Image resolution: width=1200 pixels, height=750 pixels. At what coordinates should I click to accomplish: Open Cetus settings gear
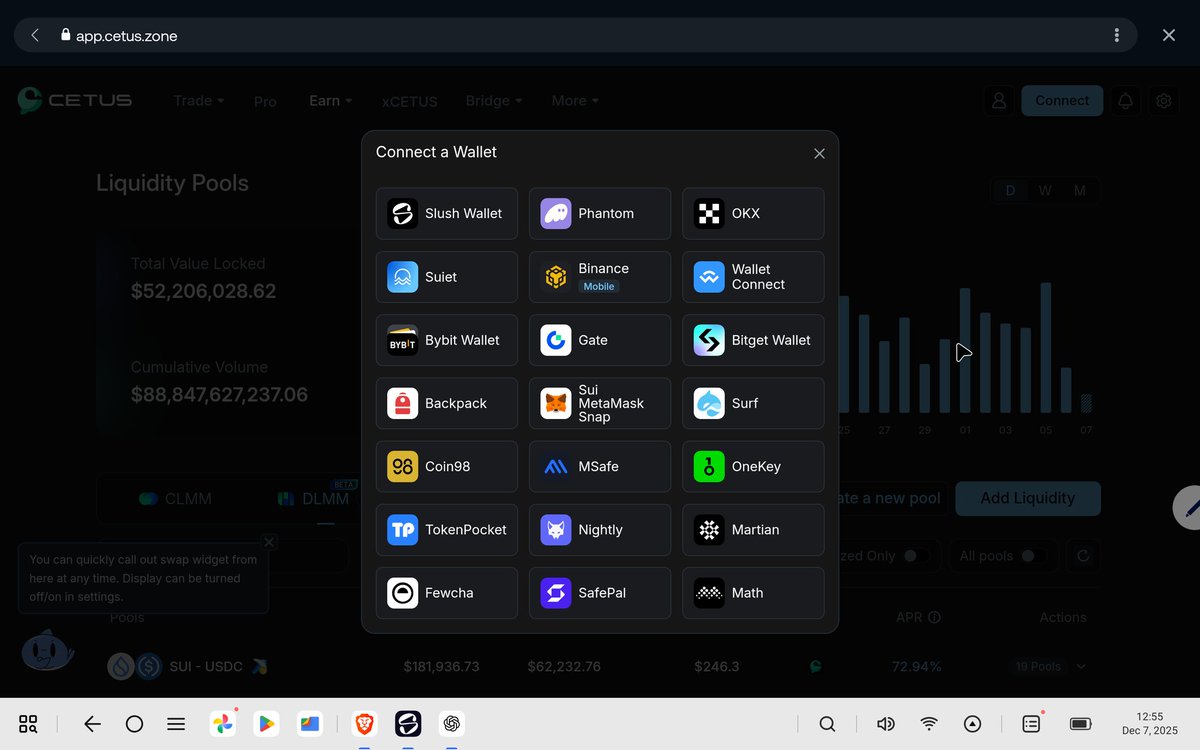tap(1163, 100)
